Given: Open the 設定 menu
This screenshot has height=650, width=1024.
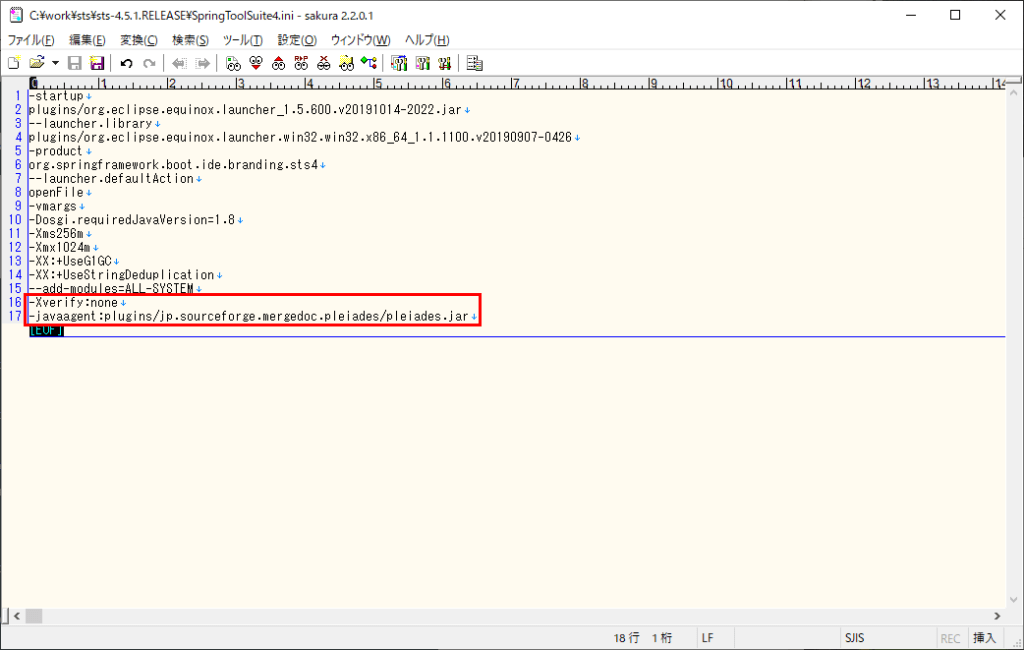Looking at the screenshot, I should pyautogui.click(x=296, y=40).
